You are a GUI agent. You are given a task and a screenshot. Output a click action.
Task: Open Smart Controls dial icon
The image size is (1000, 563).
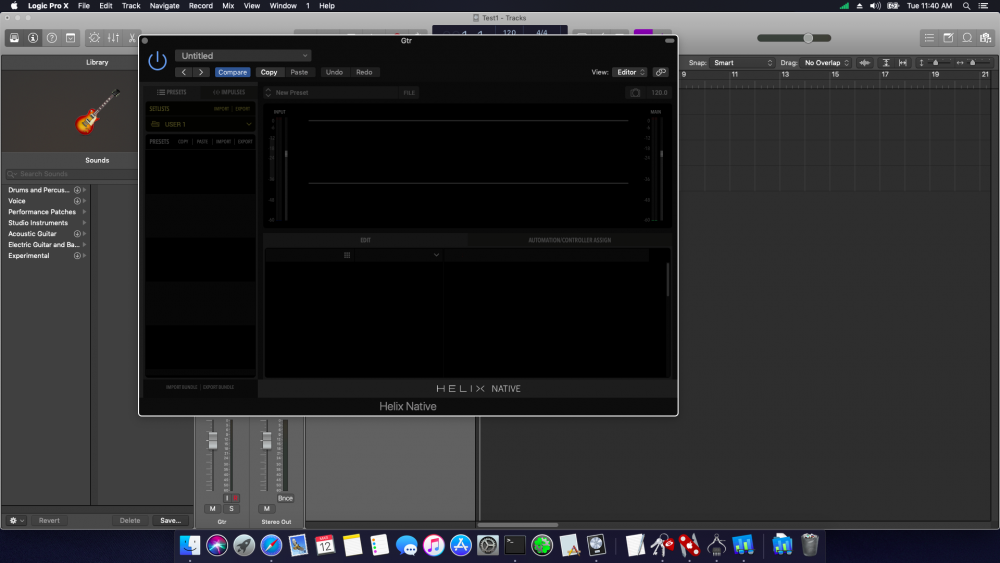tap(94, 38)
